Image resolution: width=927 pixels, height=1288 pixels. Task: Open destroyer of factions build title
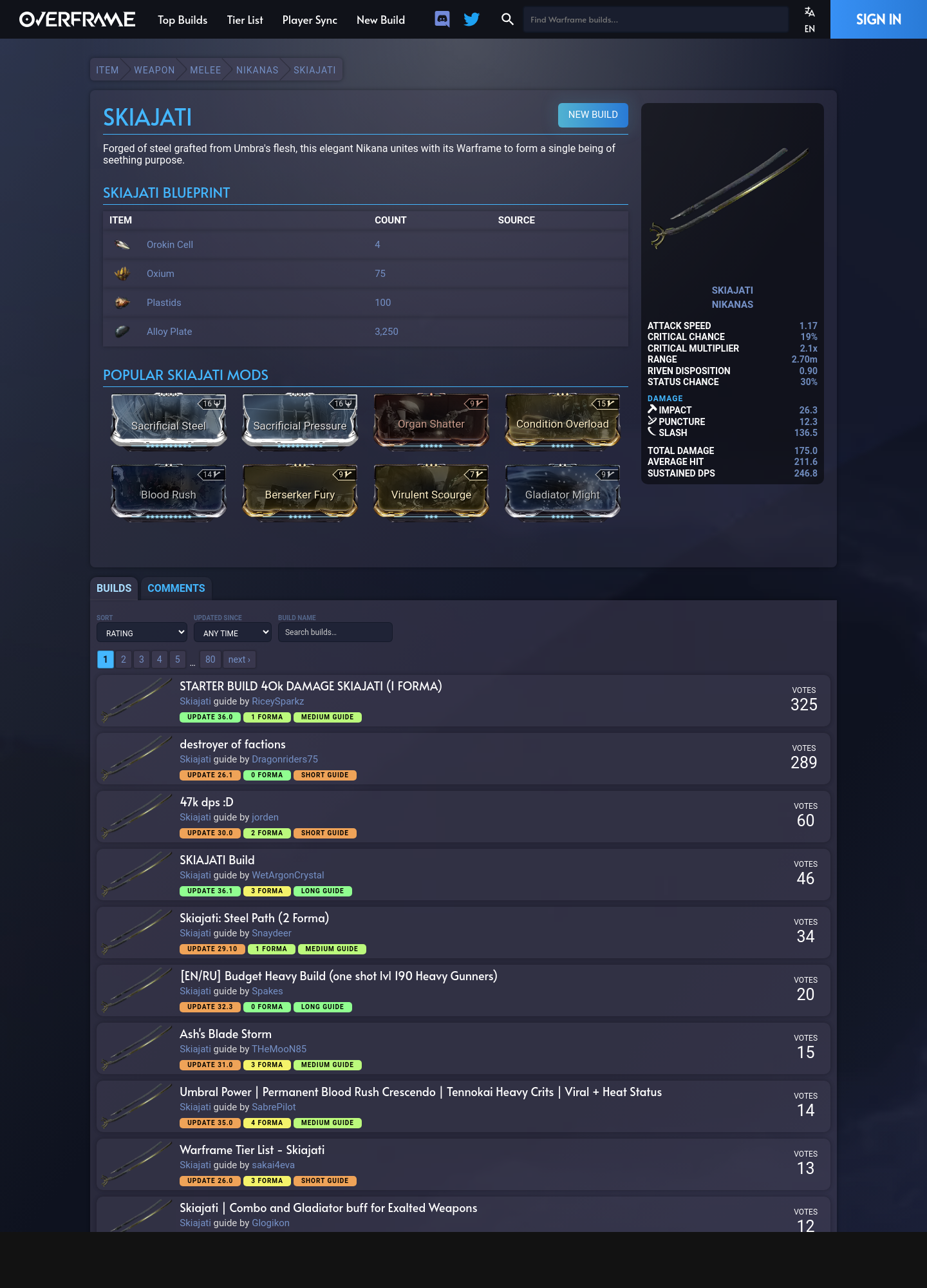pyautogui.click(x=232, y=744)
